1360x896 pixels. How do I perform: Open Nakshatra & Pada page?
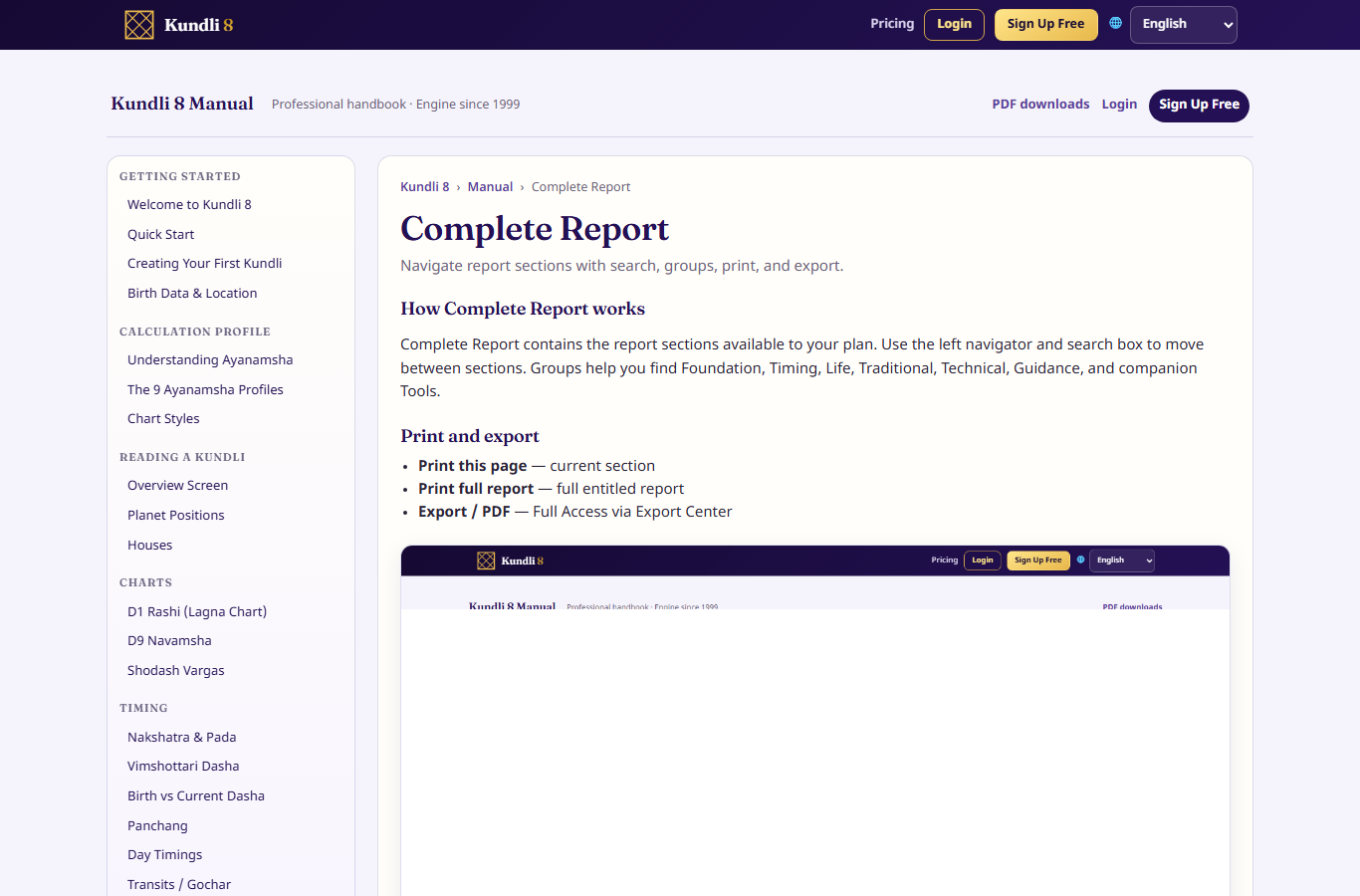coord(181,738)
